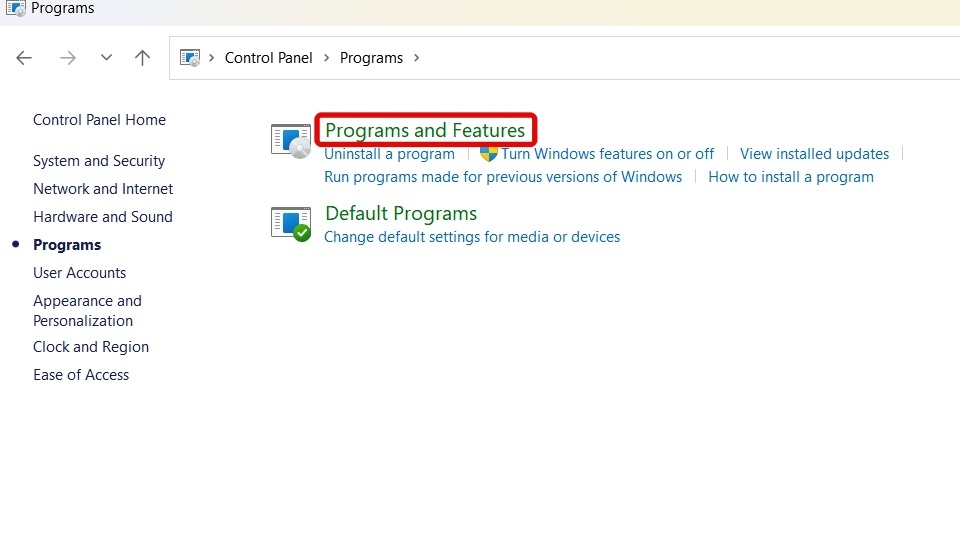
Task: Open Ease of Access category
Action: (81, 375)
